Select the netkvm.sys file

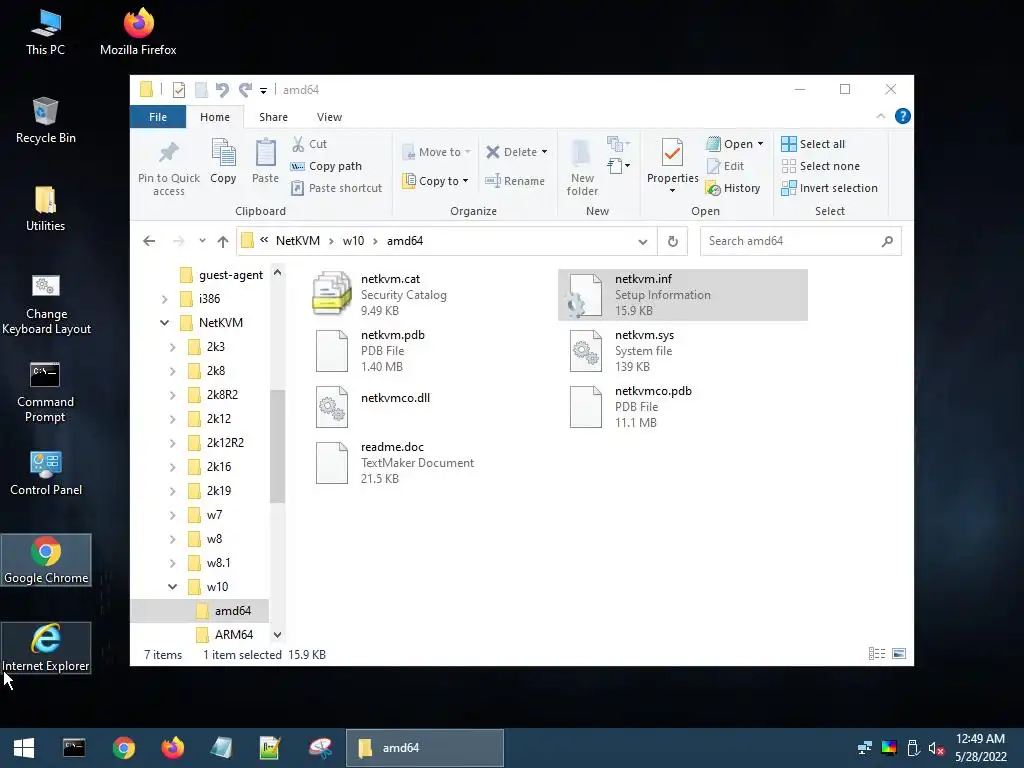click(682, 351)
